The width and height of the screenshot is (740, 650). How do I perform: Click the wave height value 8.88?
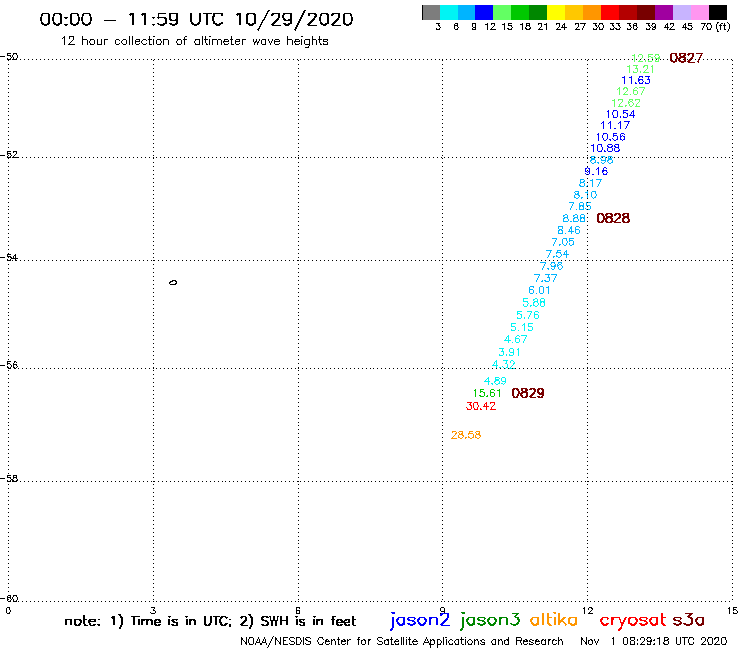574,218
